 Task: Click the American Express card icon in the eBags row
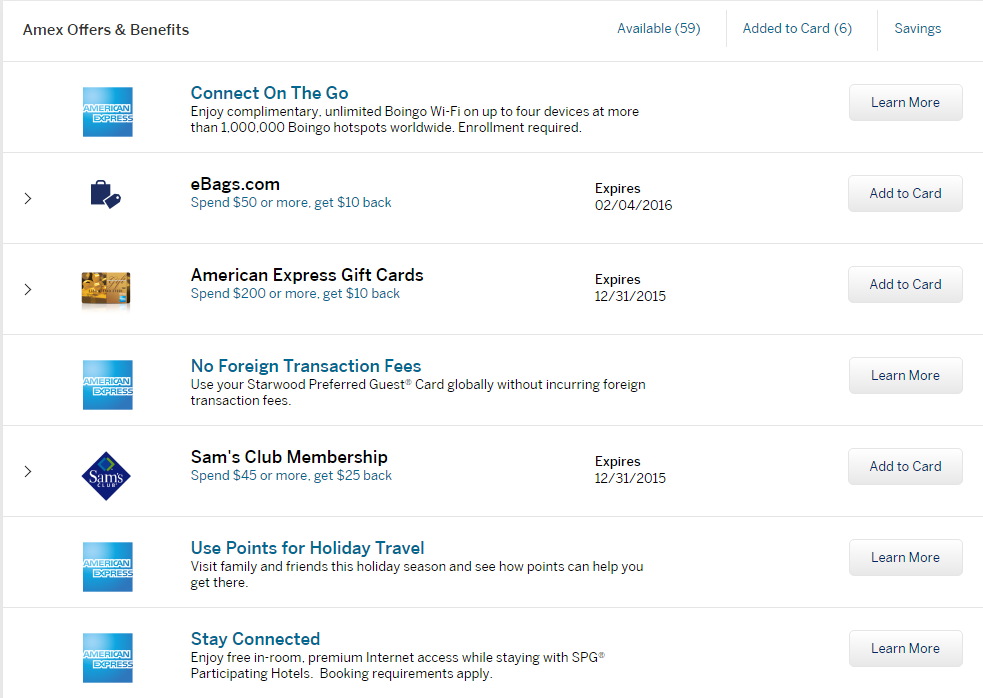point(107,198)
